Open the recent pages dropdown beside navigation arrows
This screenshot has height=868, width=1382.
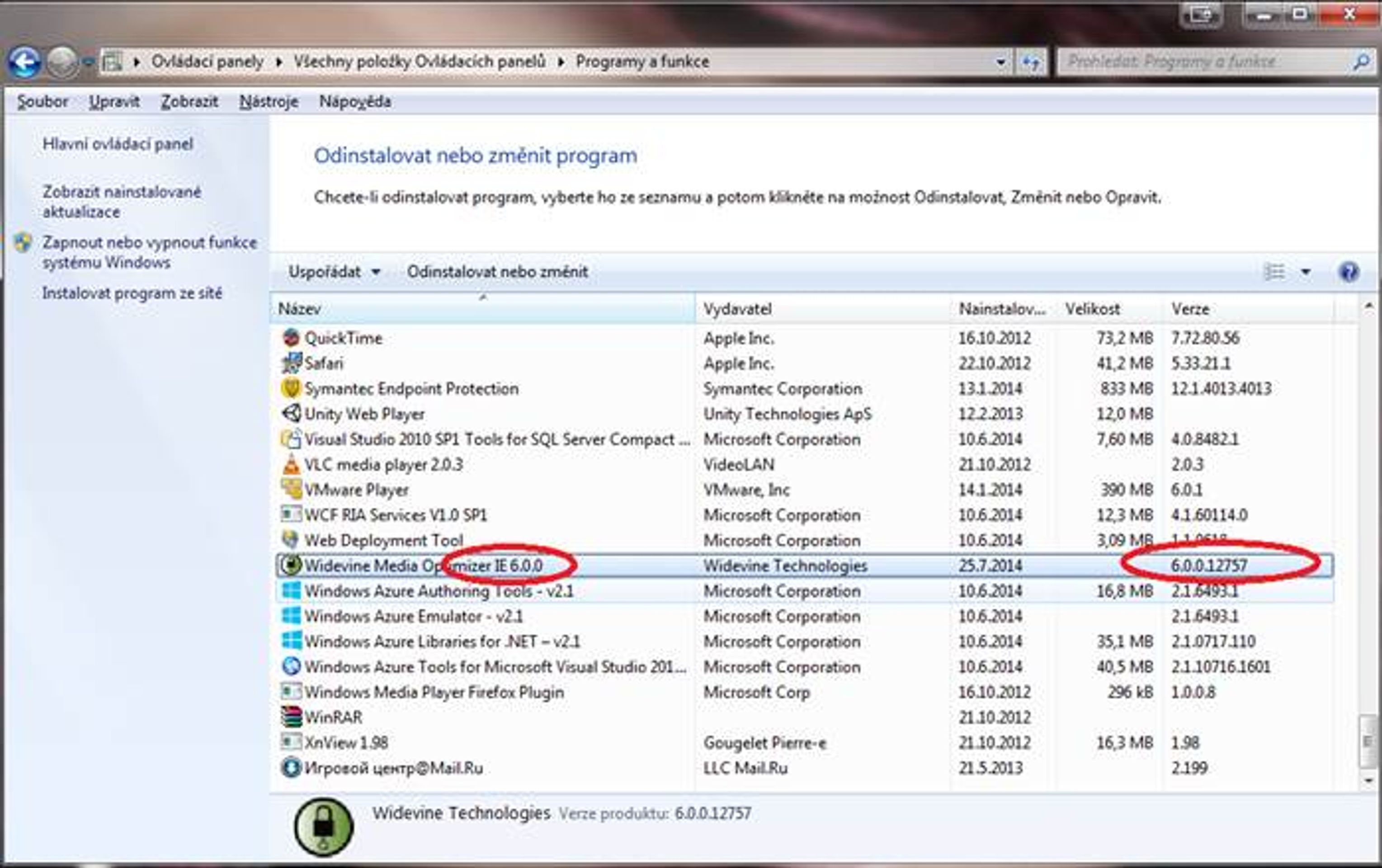point(88,62)
